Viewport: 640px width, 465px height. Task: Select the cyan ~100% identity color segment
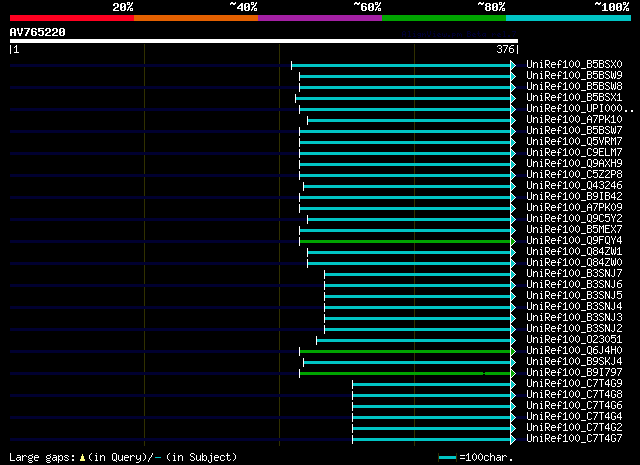(568, 18)
